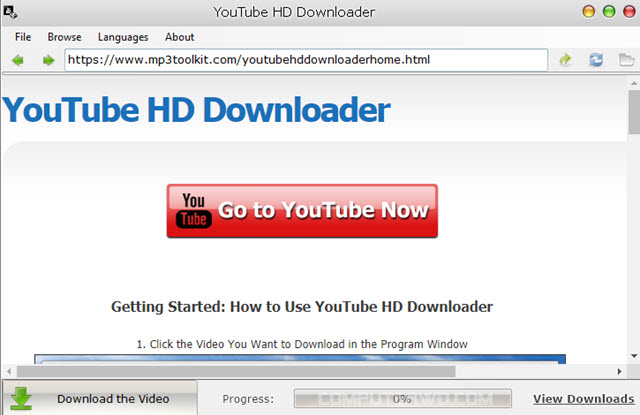Click the green forward arrow
640x415 pixels.
pyautogui.click(x=49, y=60)
